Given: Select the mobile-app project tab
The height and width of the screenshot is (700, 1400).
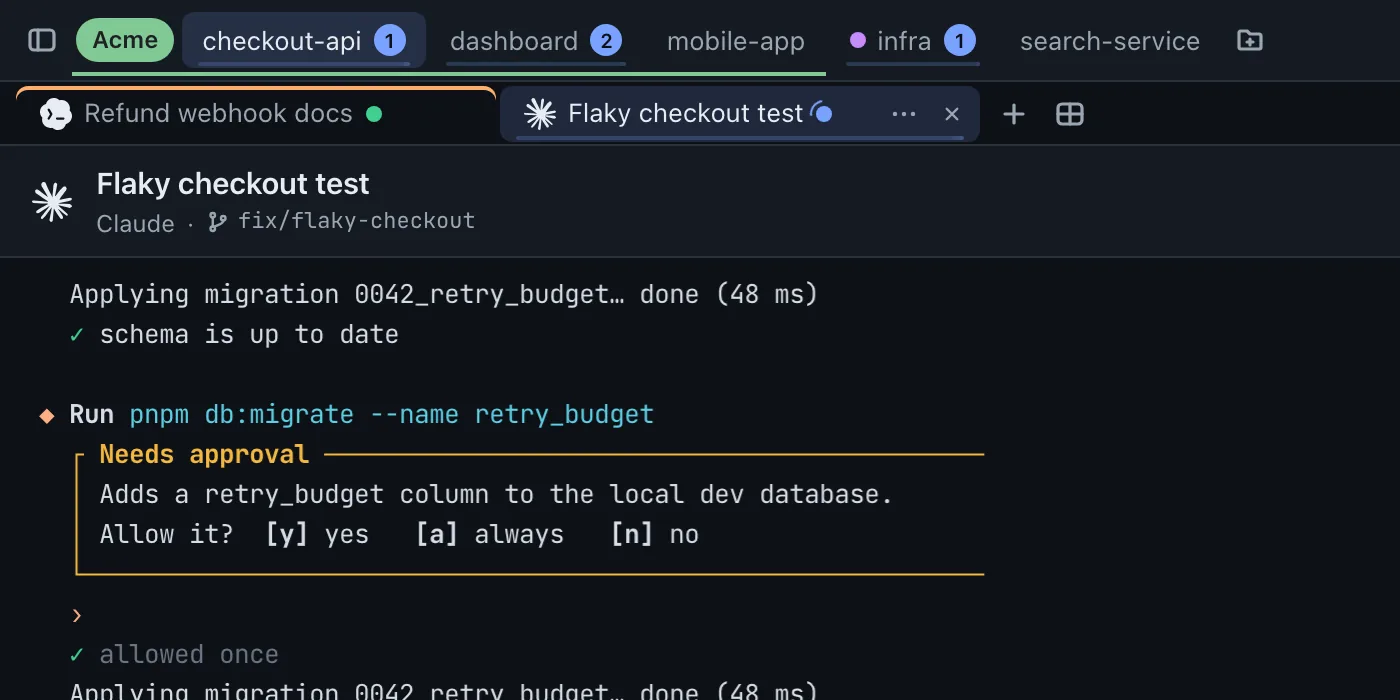Looking at the screenshot, I should tap(735, 41).
